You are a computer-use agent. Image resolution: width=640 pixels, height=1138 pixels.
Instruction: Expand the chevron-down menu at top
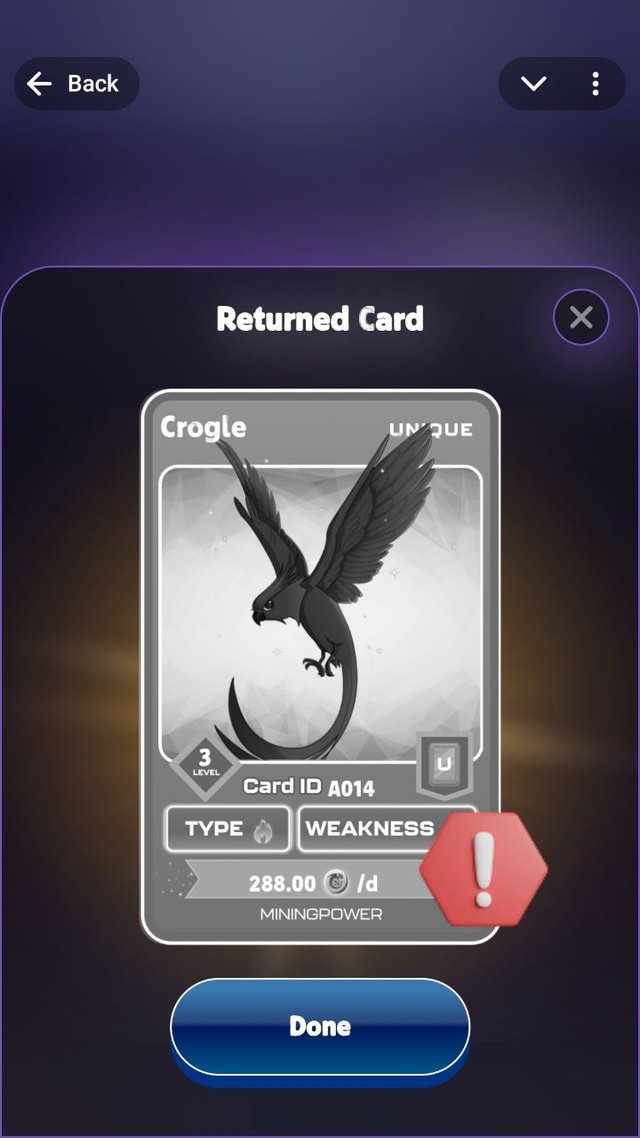[x=533, y=84]
